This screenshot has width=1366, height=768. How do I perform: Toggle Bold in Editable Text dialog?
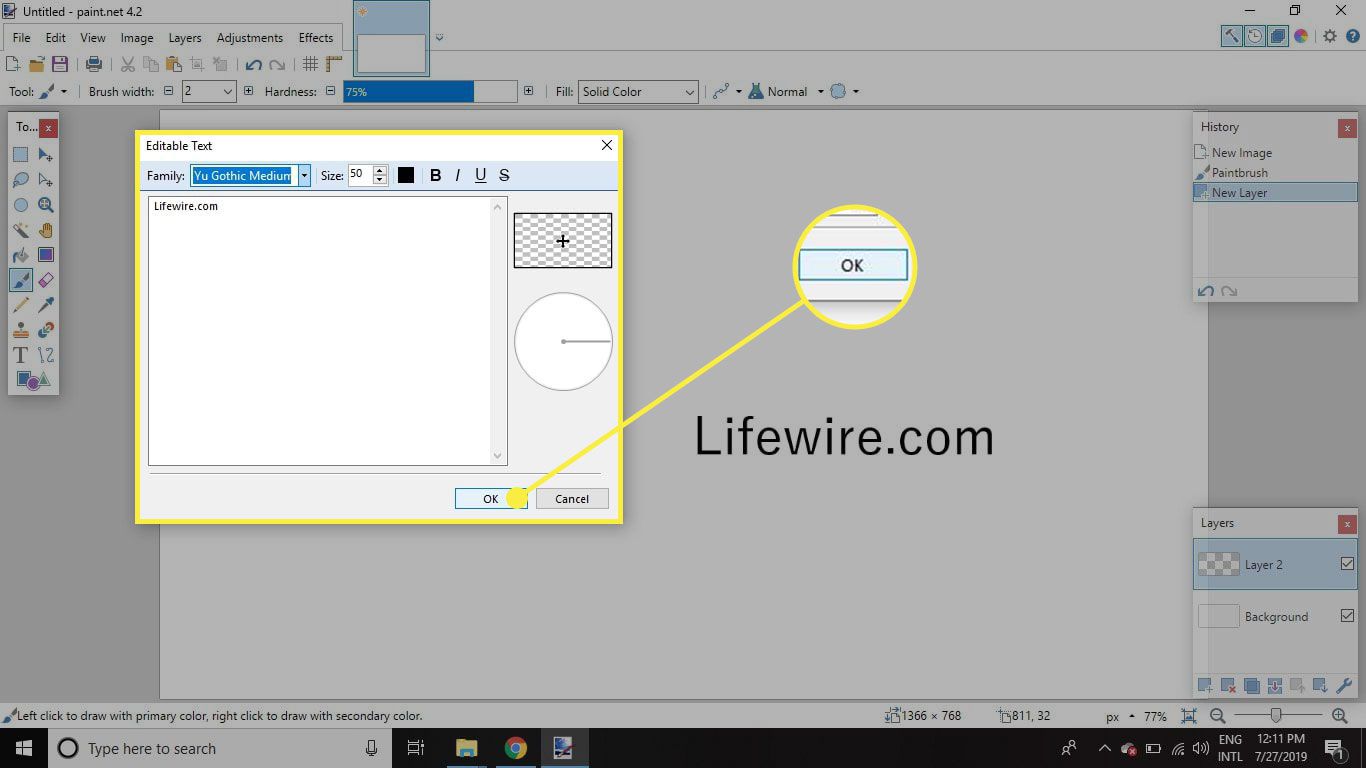tap(435, 175)
